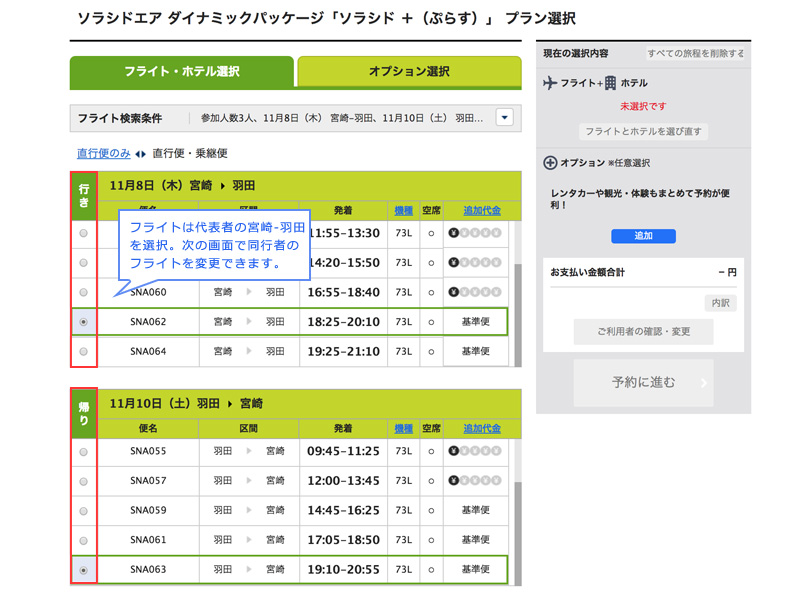Screen dimensions: 800x597
Task: Click the 直行便のみ link
Action: point(104,154)
